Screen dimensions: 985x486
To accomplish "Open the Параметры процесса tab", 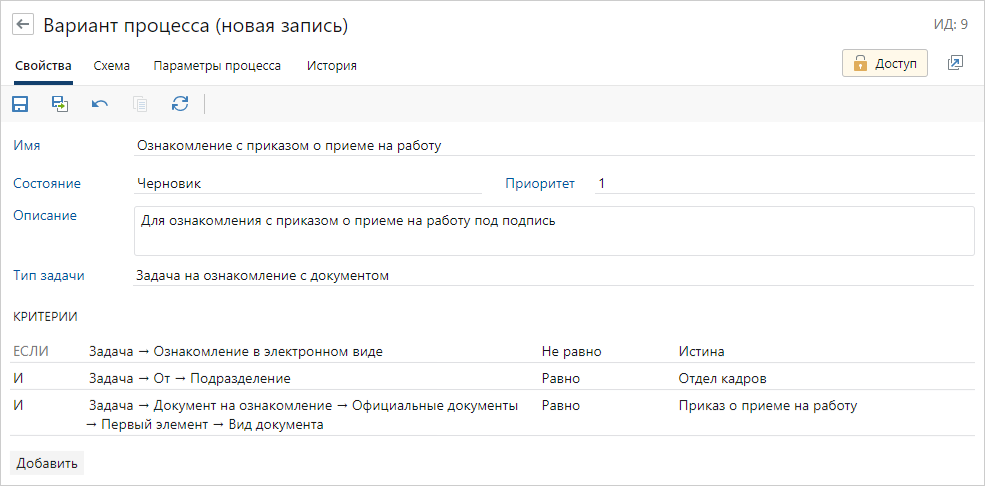I will pyautogui.click(x=216, y=66).
